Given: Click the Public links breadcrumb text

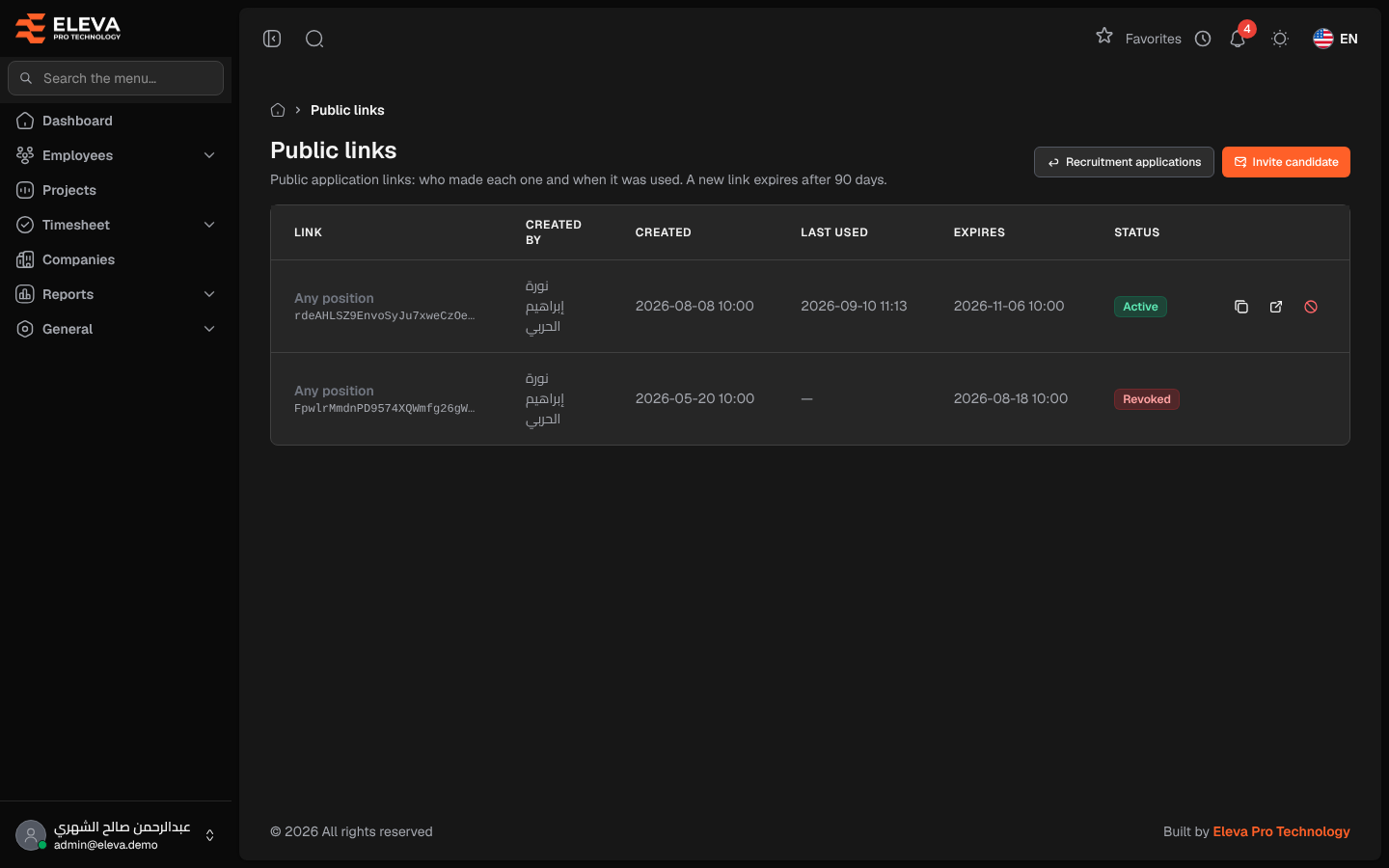Looking at the screenshot, I should 347,110.
